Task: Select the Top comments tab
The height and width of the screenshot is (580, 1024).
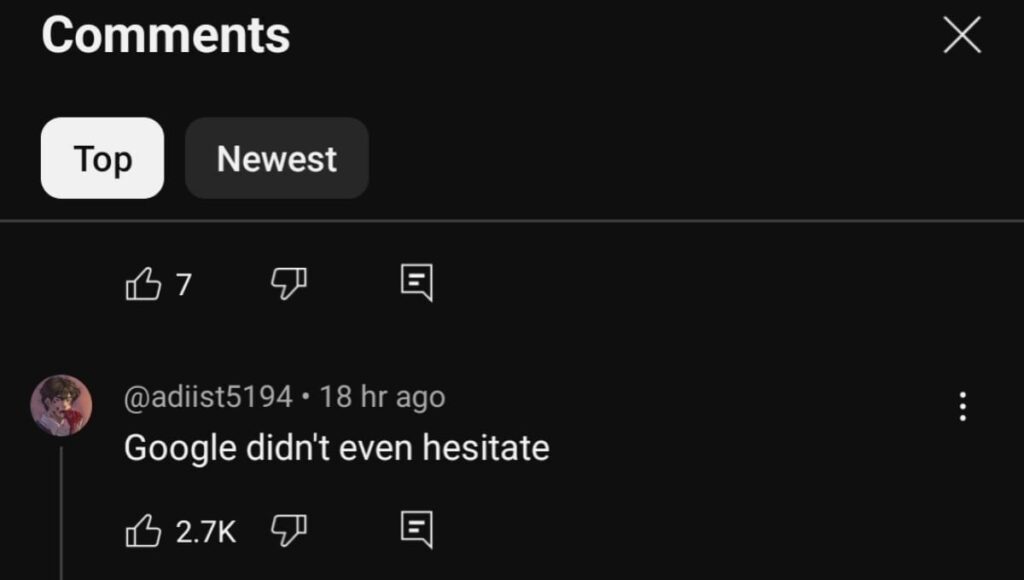Action: [x=102, y=158]
